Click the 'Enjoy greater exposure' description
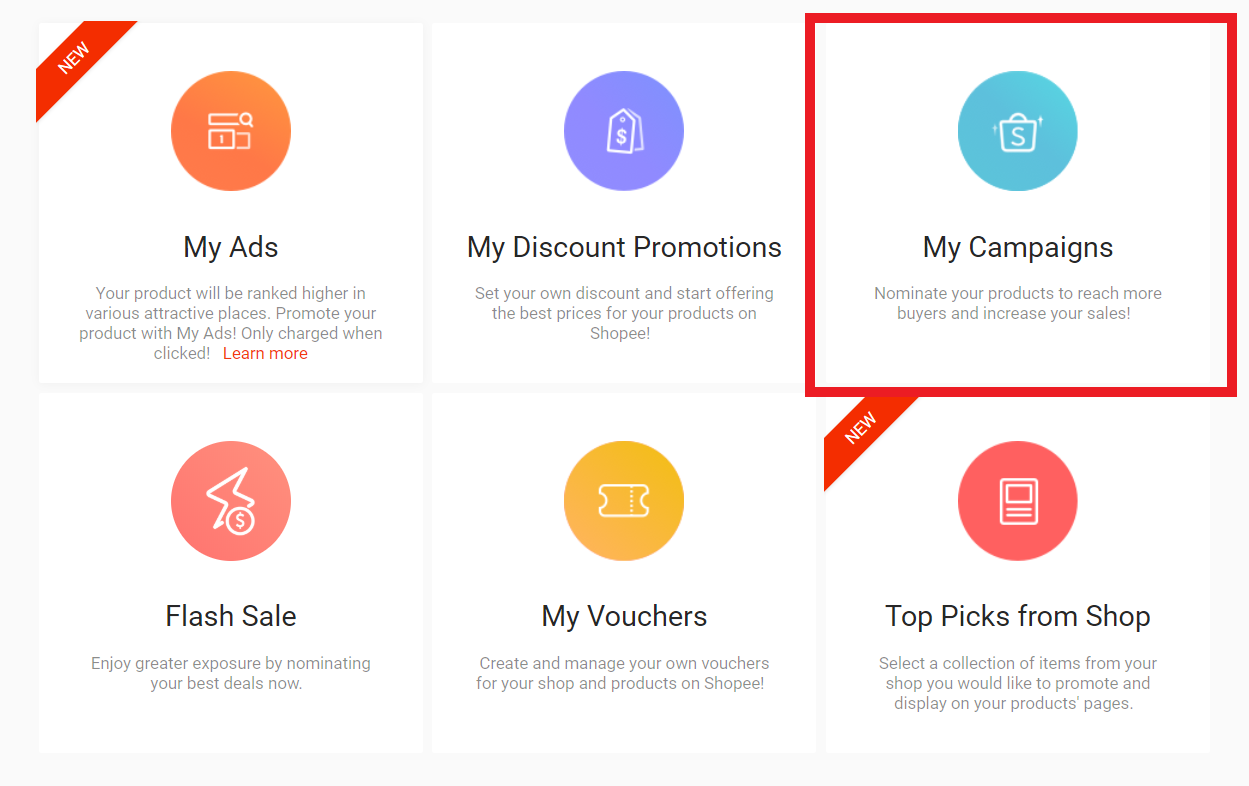The height and width of the screenshot is (786, 1249). (231, 673)
